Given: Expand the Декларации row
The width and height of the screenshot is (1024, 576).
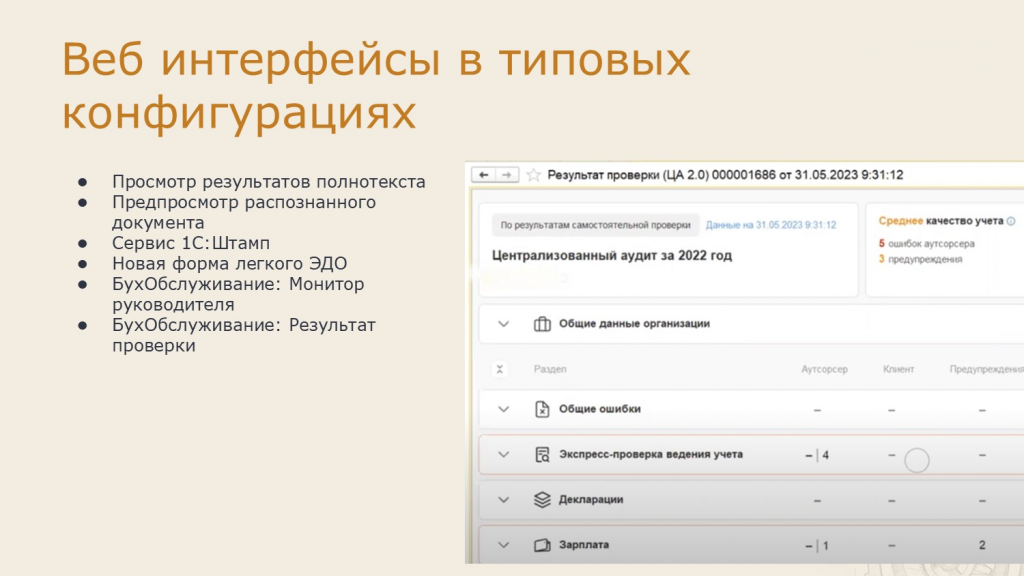Looking at the screenshot, I should [x=504, y=500].
